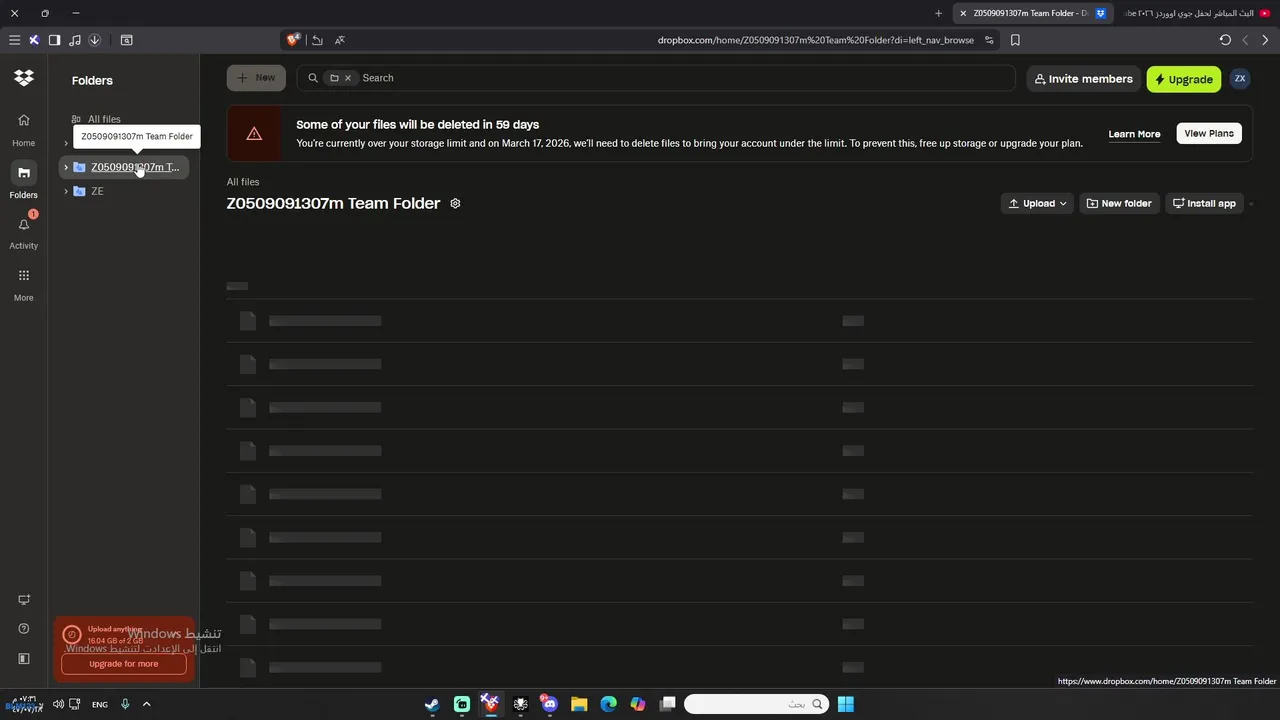Collapse the sidebar with the panel icon
The width and height of the screenshot is (1280, 720).
click(x=24, y=659)
